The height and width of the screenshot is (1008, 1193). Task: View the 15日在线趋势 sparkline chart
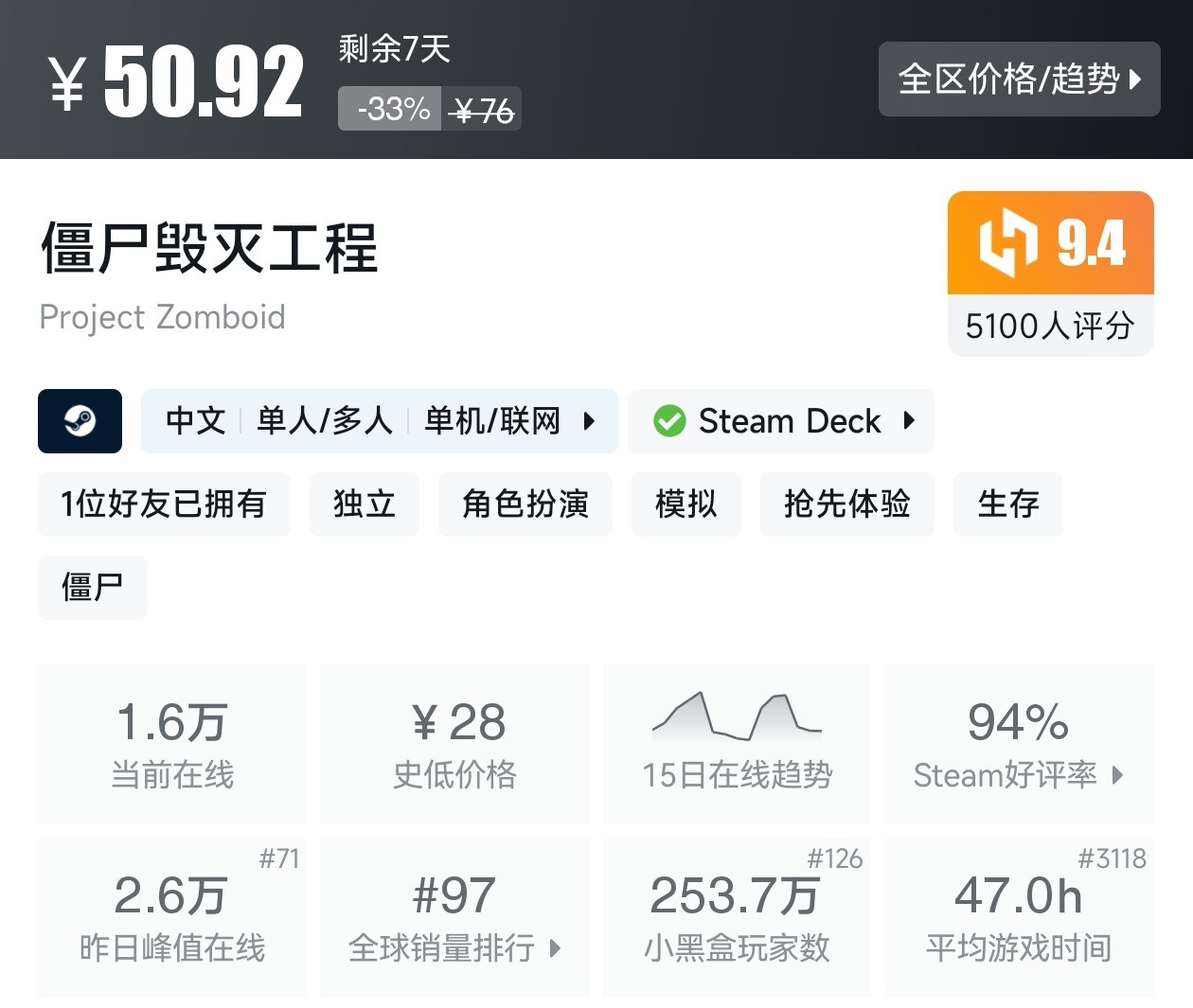737,716
